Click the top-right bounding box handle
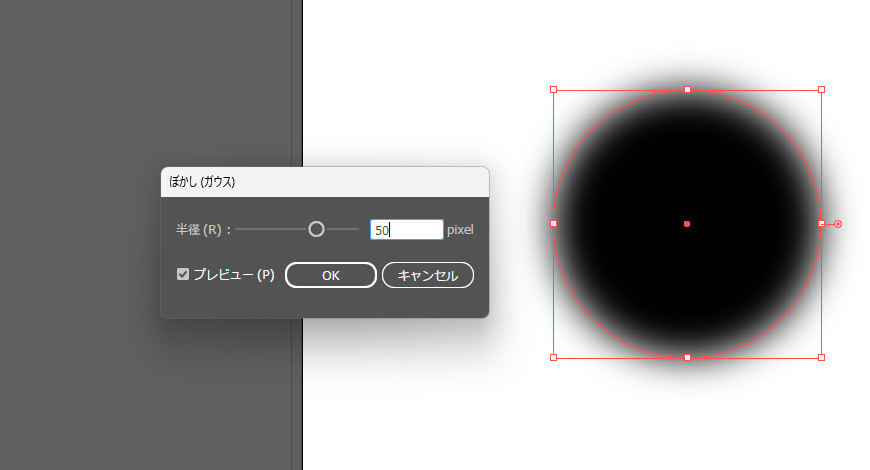 coord(821,90)
